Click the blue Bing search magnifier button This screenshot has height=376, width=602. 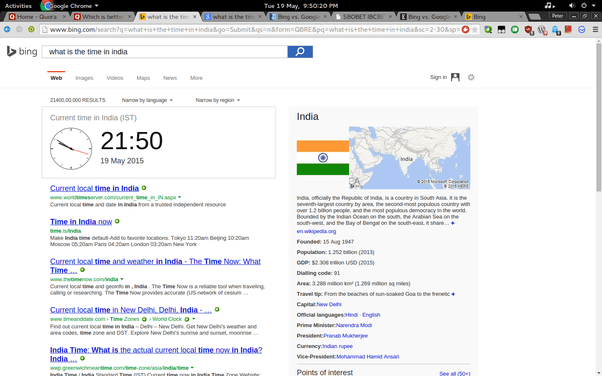tap(300, 51)
